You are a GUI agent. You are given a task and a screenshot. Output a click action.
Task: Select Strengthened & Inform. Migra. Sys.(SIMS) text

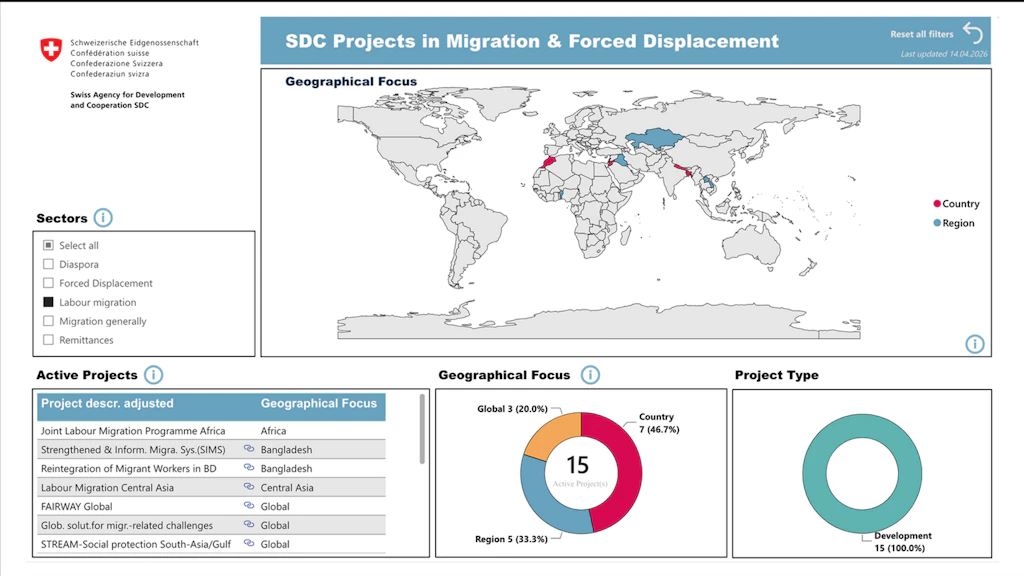pos(133,449)
